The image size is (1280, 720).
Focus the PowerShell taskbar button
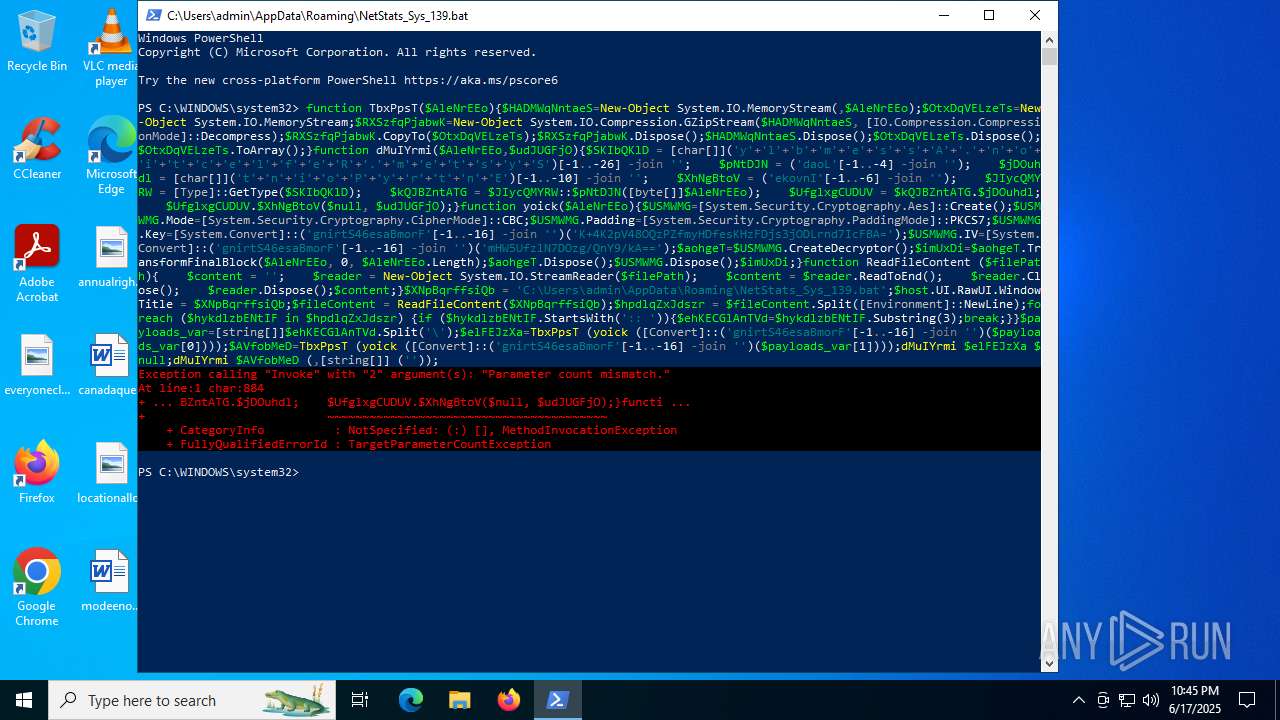pos(557,700)
